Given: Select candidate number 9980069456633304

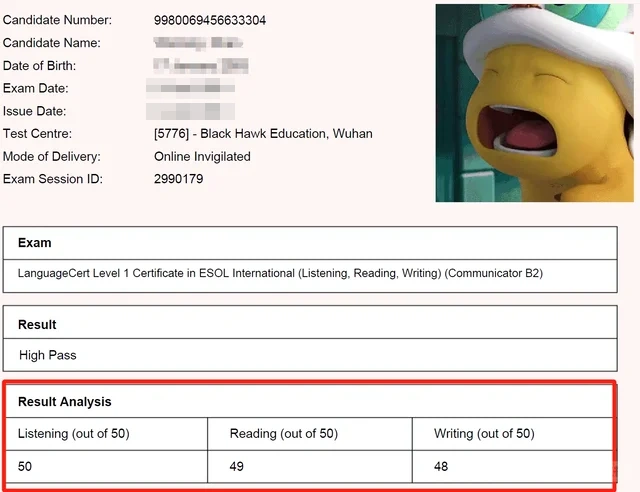Looking at the screenshot, I should pos(210,20).
